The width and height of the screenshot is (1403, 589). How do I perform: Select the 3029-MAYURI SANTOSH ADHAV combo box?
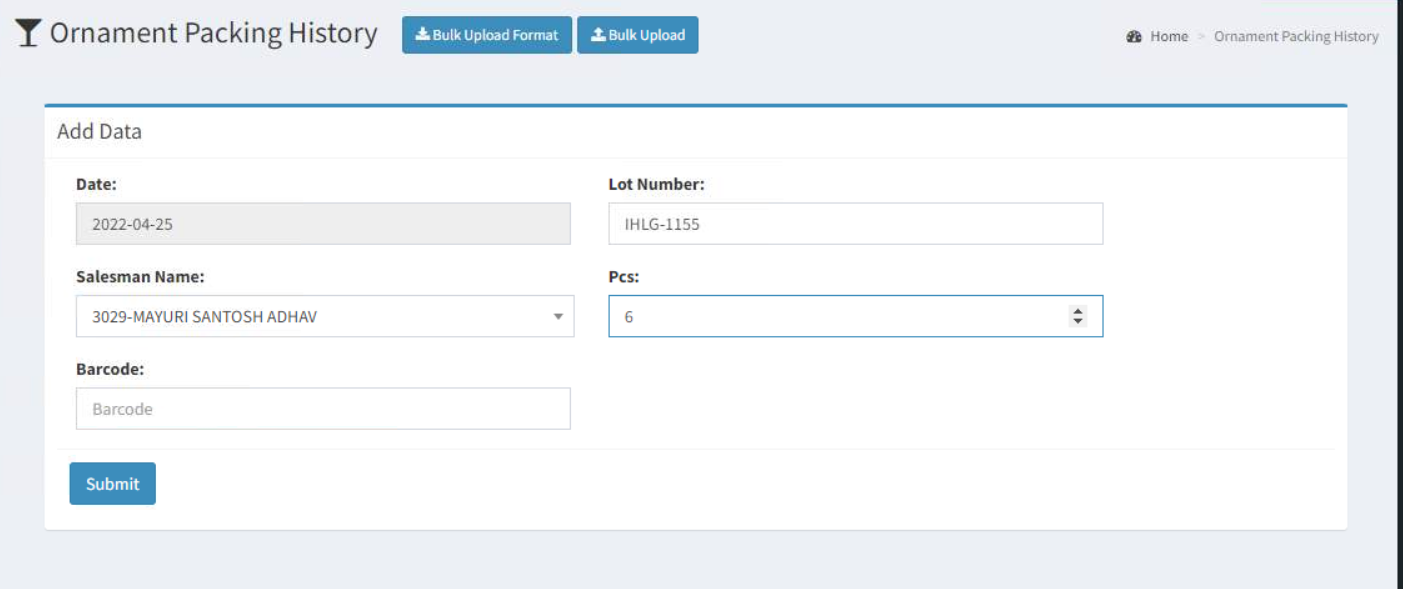(325, 316)
